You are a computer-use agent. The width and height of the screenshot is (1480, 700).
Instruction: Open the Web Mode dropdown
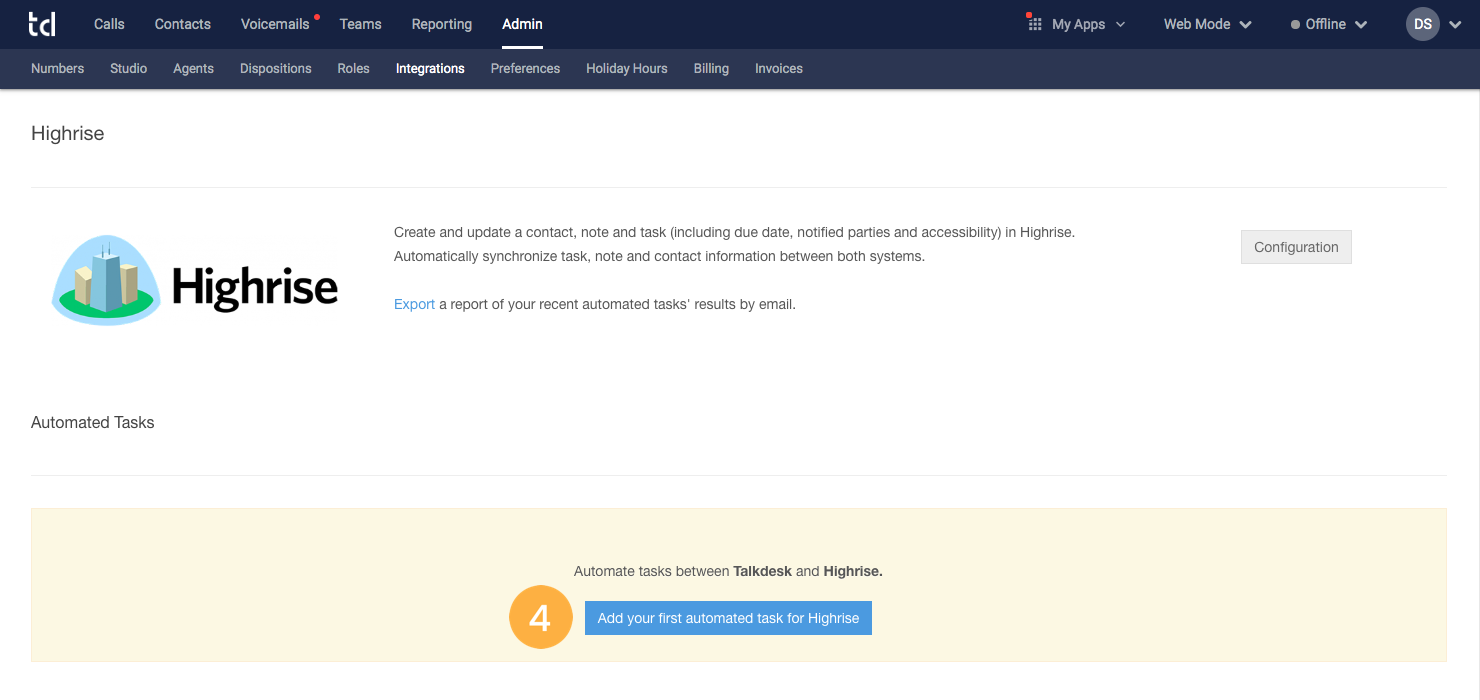pos(1207,24)
